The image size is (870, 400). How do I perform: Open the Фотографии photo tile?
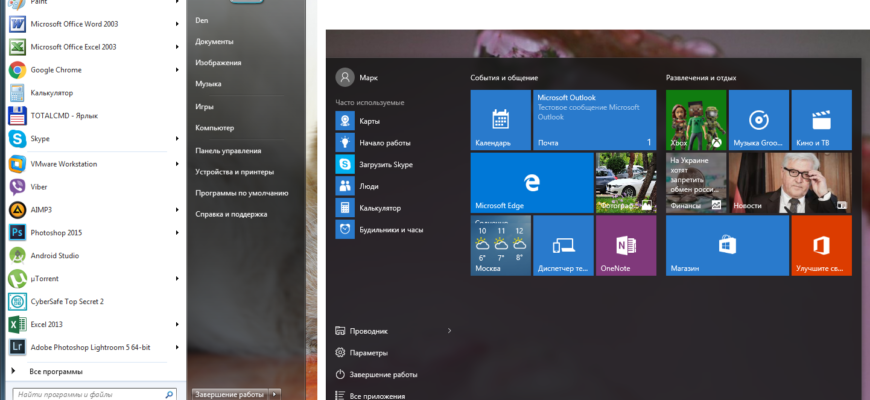click(x=626, y=183)
